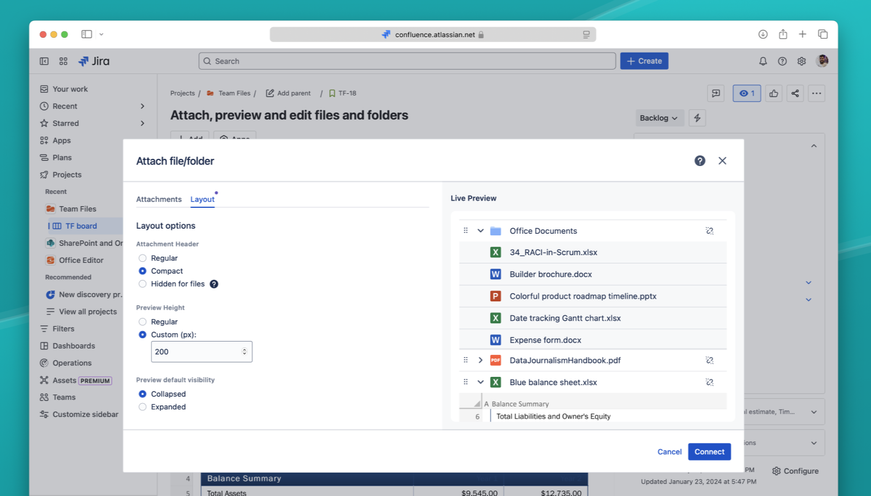871x496 pixels.
Task: Select Regular attachment header option
Action: coord(142,258)
